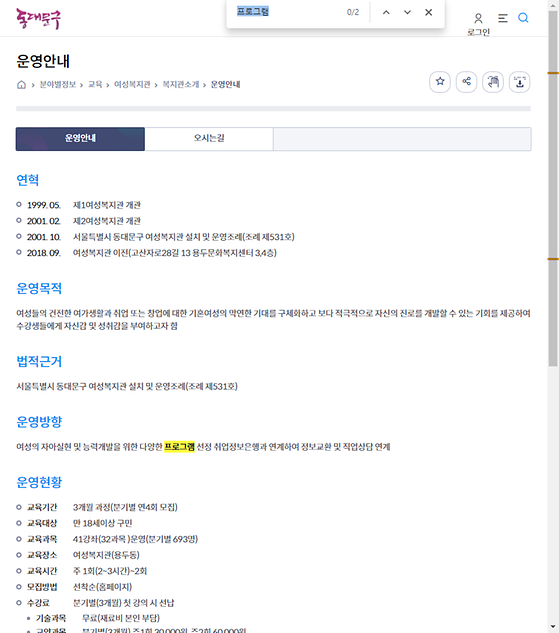Open the hamburger site menu
Screen dimensions: 559x633
[502, 18]
